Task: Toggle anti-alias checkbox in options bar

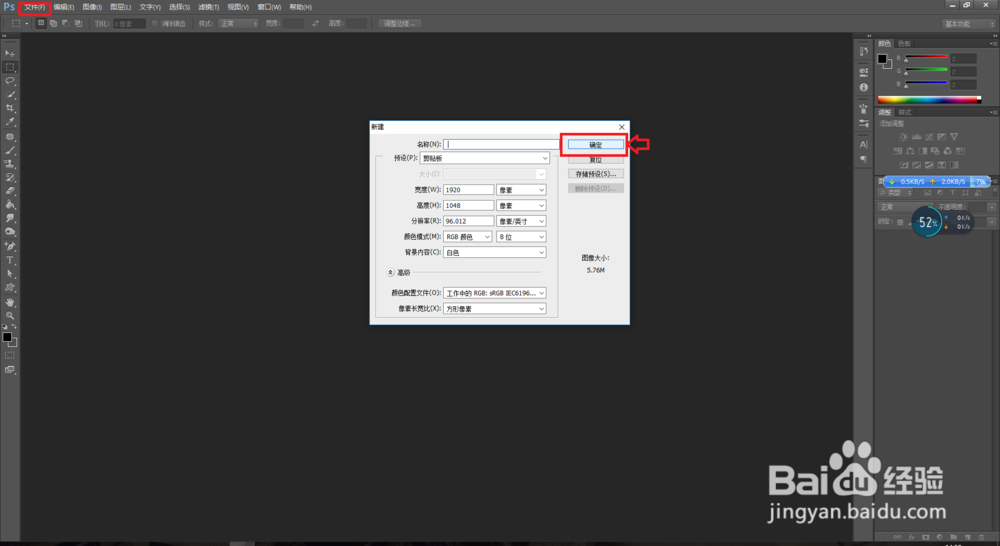Action: (x=154, y=24)
